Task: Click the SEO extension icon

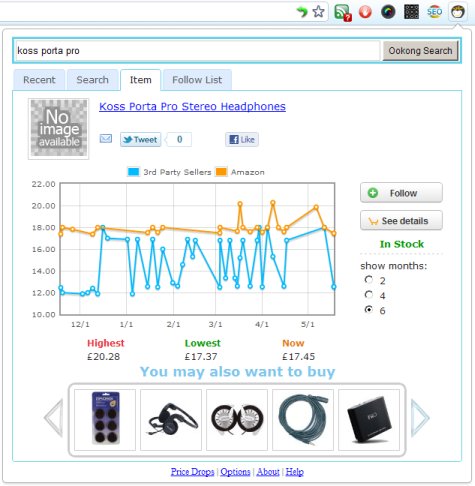Action: click(435, 12)
